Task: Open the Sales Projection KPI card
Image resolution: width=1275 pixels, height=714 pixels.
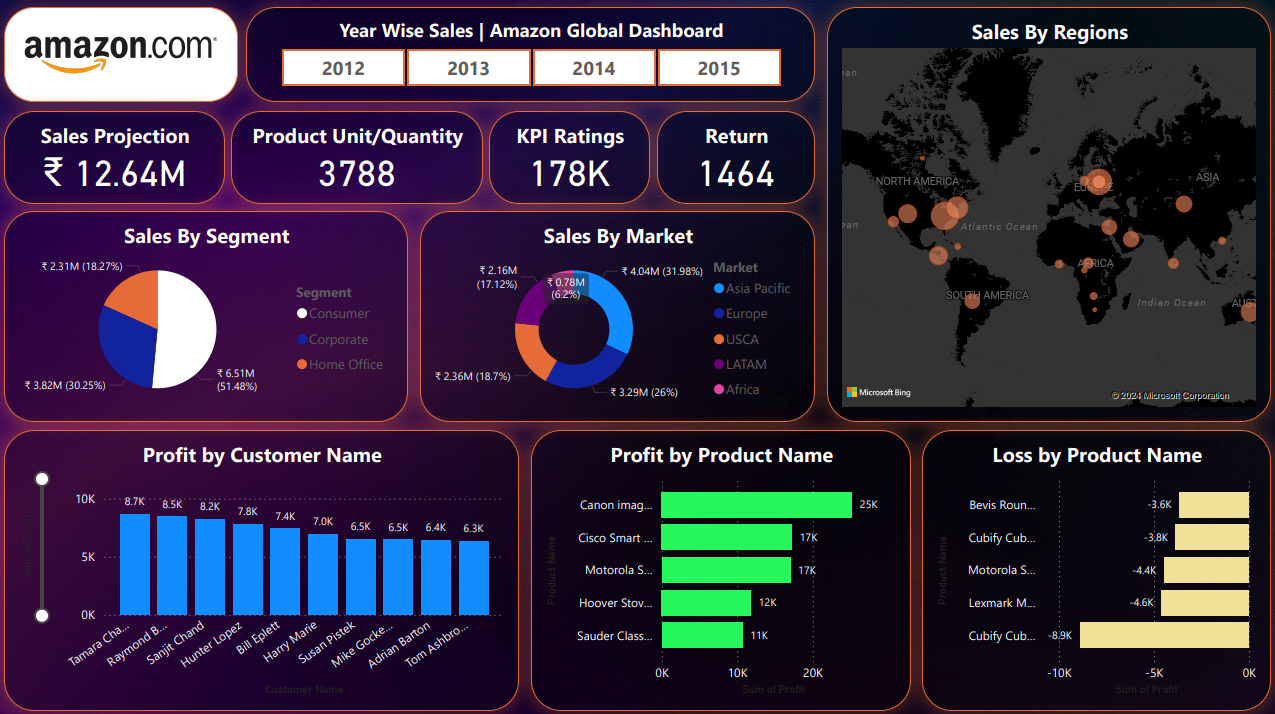Action: (115, 157)
